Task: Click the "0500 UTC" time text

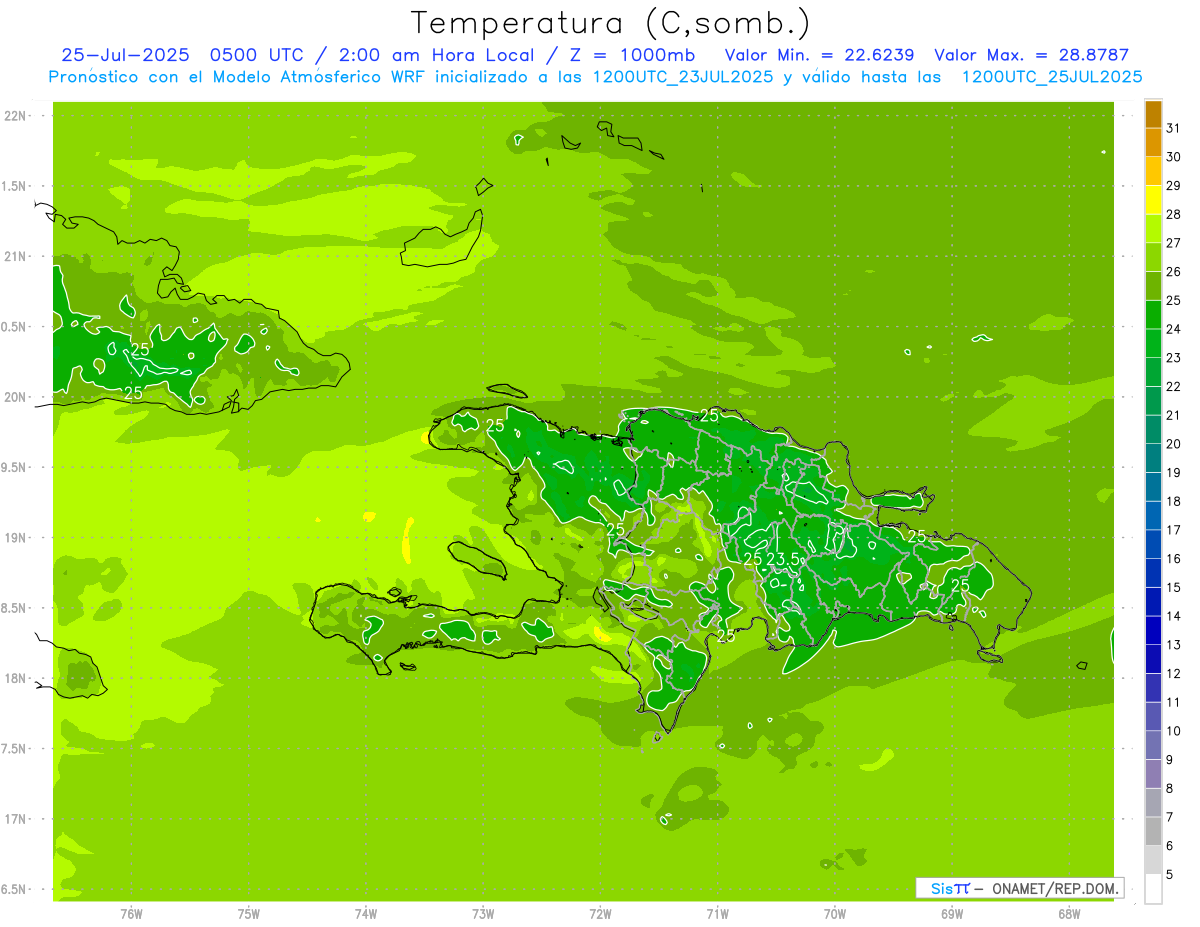Action: [x=255, y=55]
